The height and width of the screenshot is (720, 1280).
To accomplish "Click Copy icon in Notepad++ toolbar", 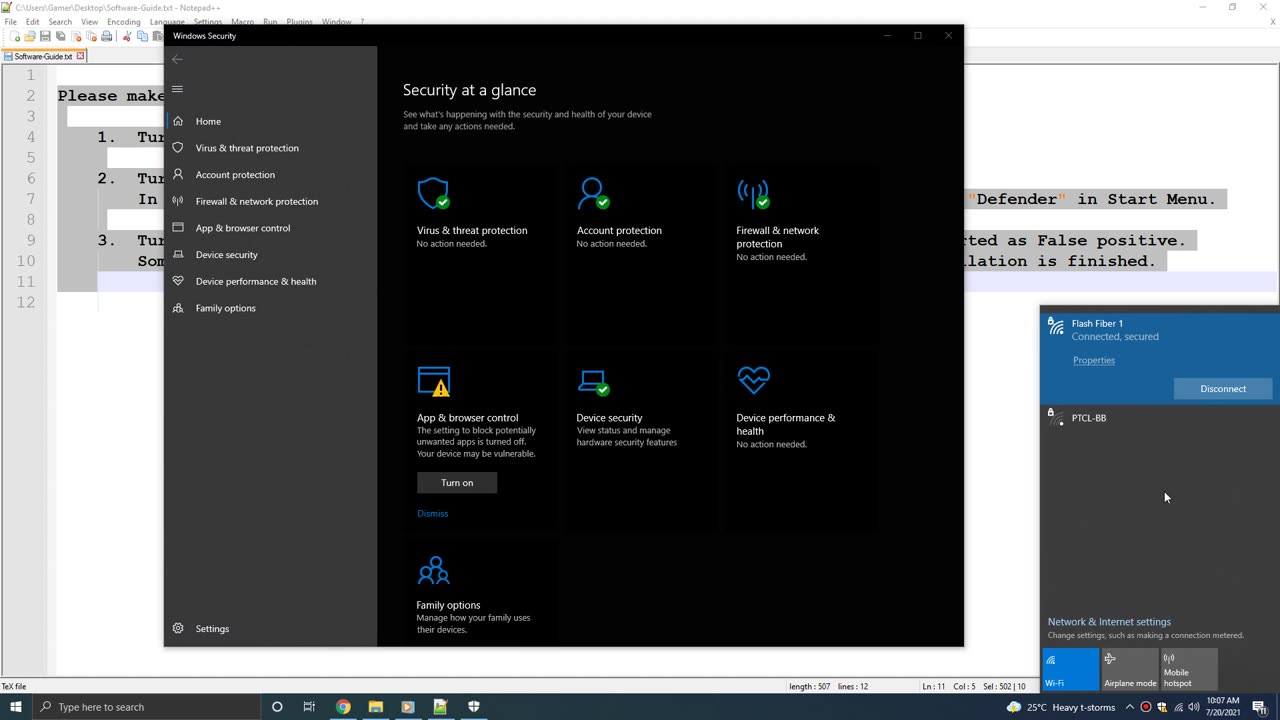I will point(142,36).
